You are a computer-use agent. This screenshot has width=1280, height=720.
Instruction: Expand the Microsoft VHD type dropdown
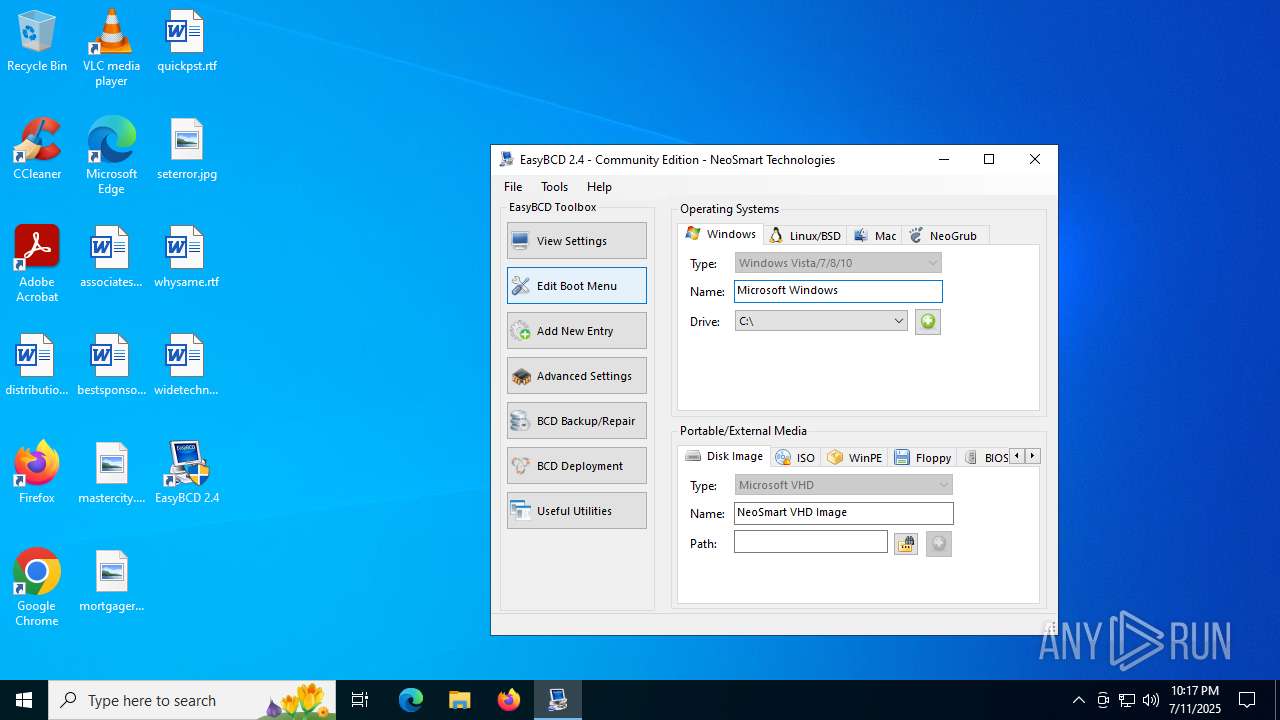tap(843, 485)
